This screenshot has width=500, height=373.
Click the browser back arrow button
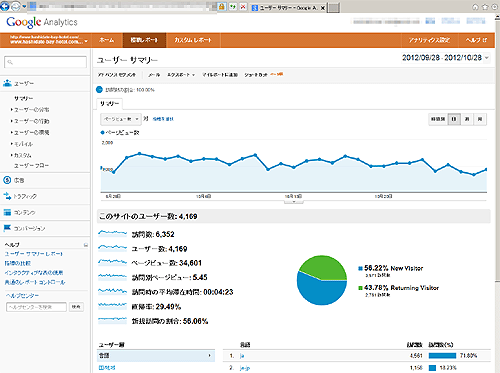coord(4,6)
